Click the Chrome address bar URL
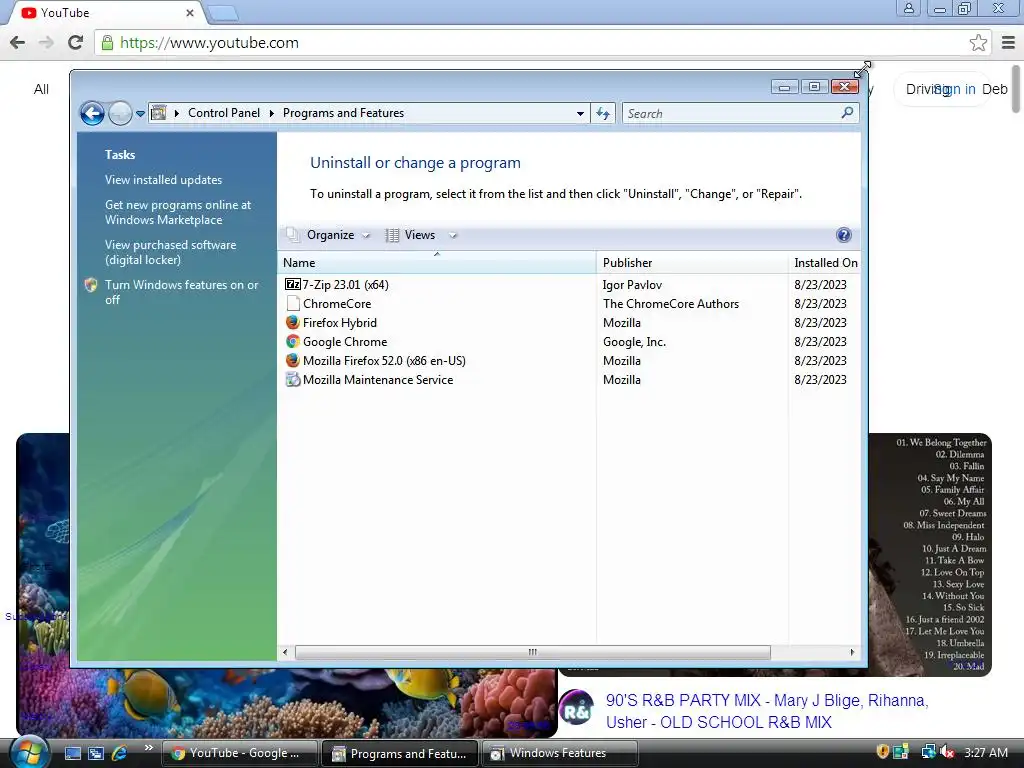This screenshot has width=1024, height=768. (x=209, y=42)
